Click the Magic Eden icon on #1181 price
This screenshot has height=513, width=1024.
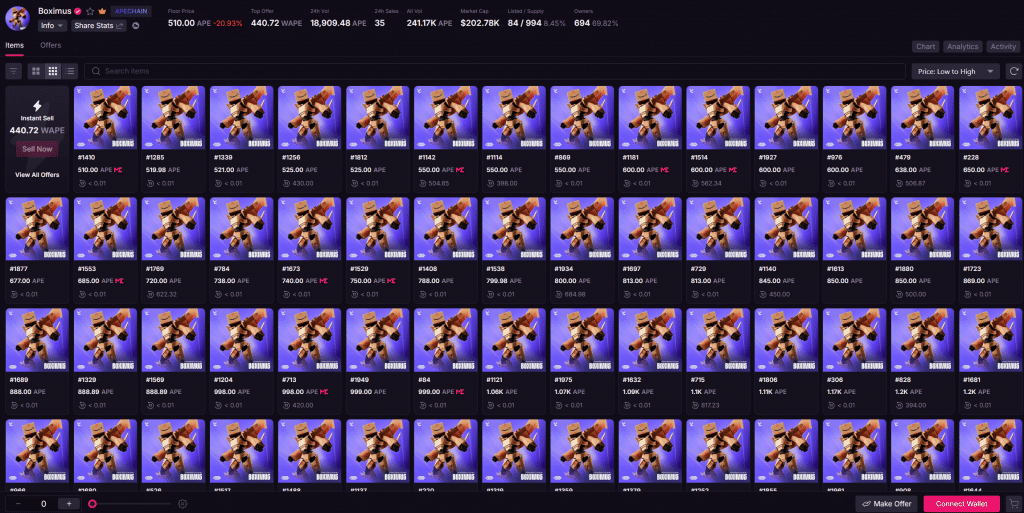[x=664, y=170]
